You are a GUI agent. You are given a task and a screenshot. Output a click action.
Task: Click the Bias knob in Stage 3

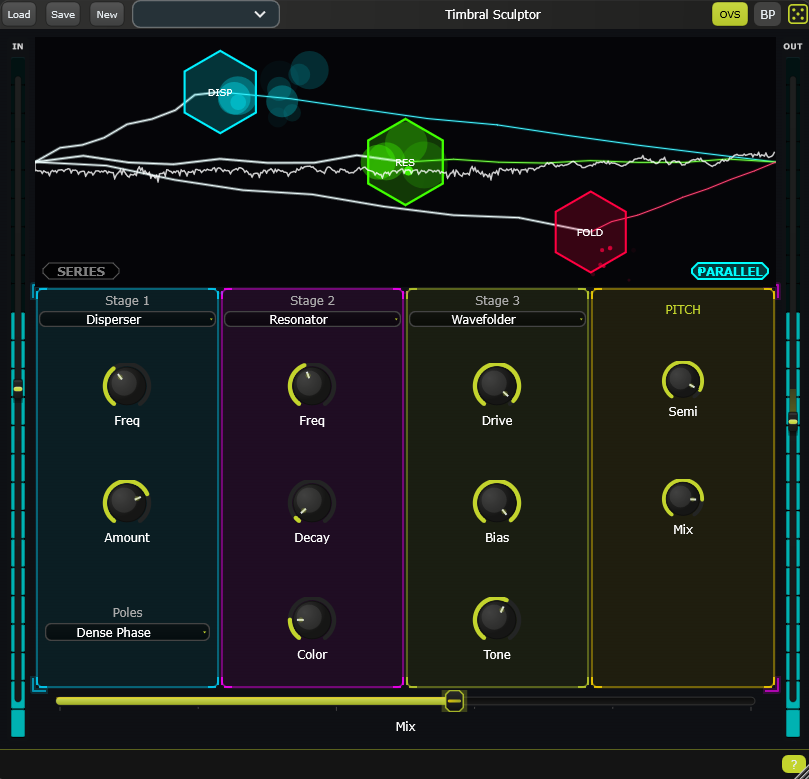pyautogui.click(x=496, y=502)
